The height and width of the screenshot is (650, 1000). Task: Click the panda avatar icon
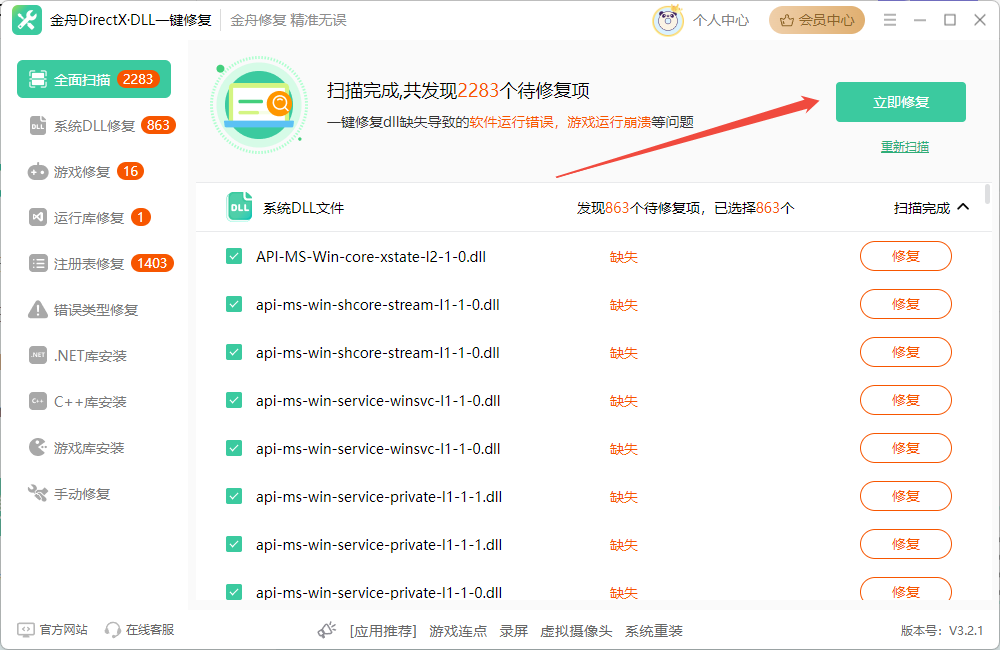[668, 20]
